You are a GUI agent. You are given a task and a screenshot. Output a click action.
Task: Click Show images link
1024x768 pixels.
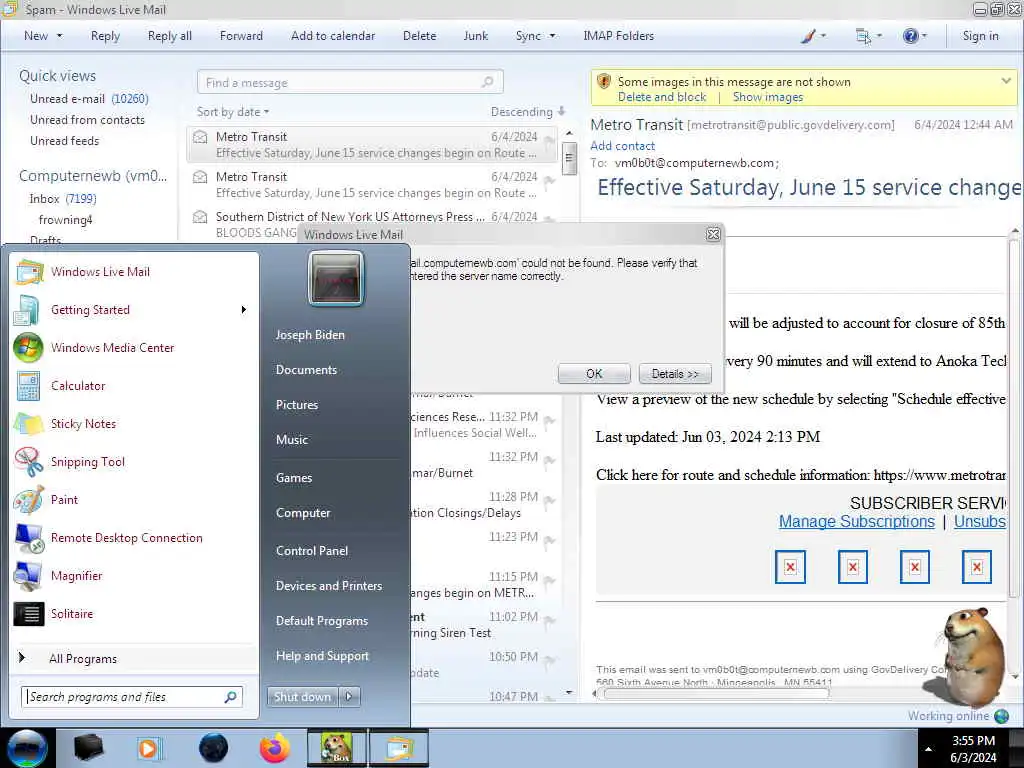[x=767, y=97]
